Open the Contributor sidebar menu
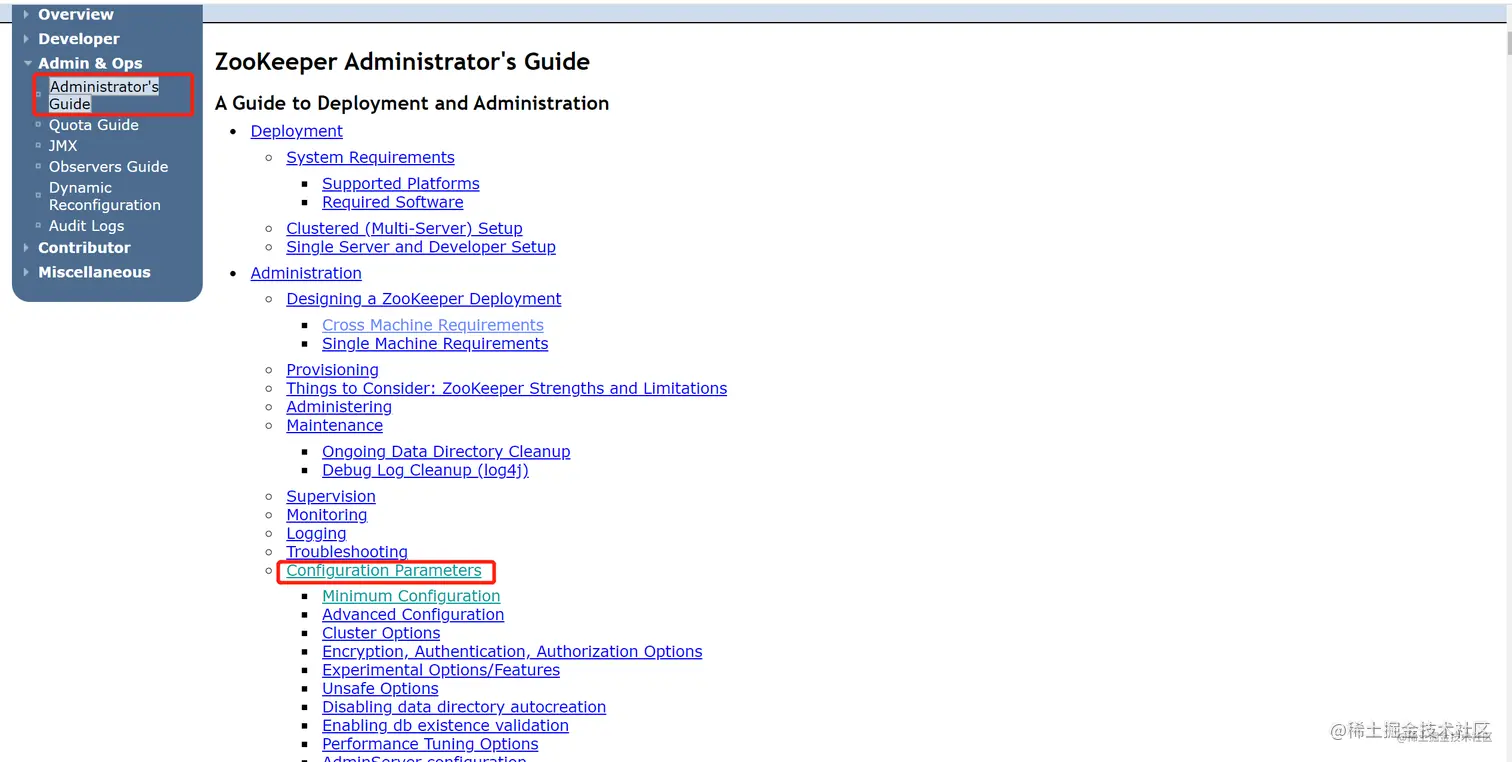 click(84, 248)
